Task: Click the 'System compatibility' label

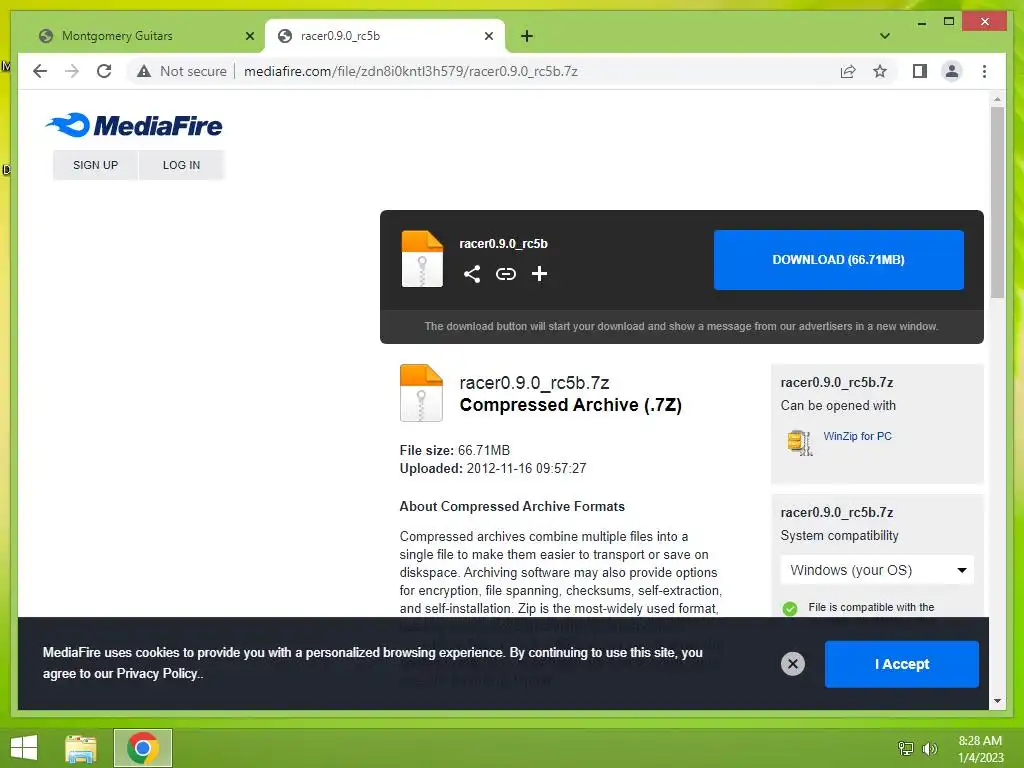Action: coord(839,536)
